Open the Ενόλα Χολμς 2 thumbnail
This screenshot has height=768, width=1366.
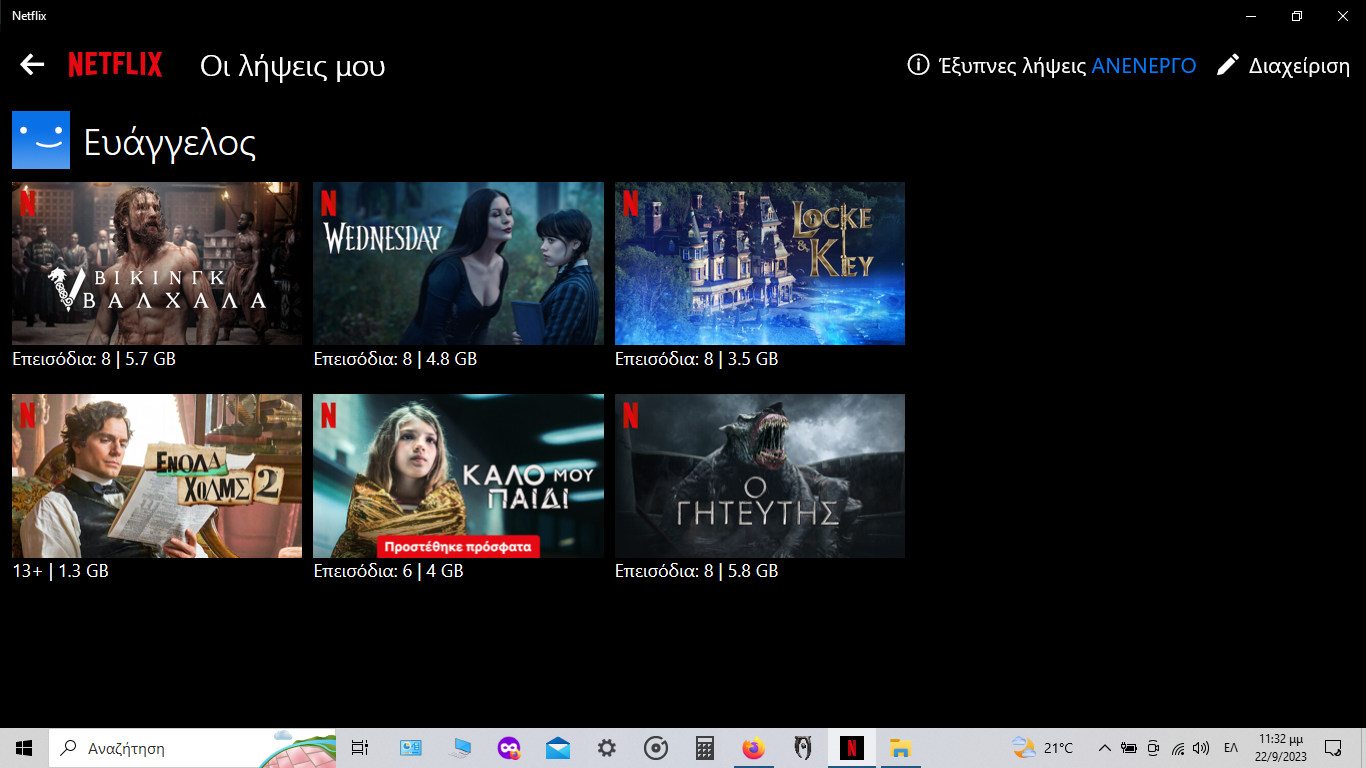click(157, 476)
